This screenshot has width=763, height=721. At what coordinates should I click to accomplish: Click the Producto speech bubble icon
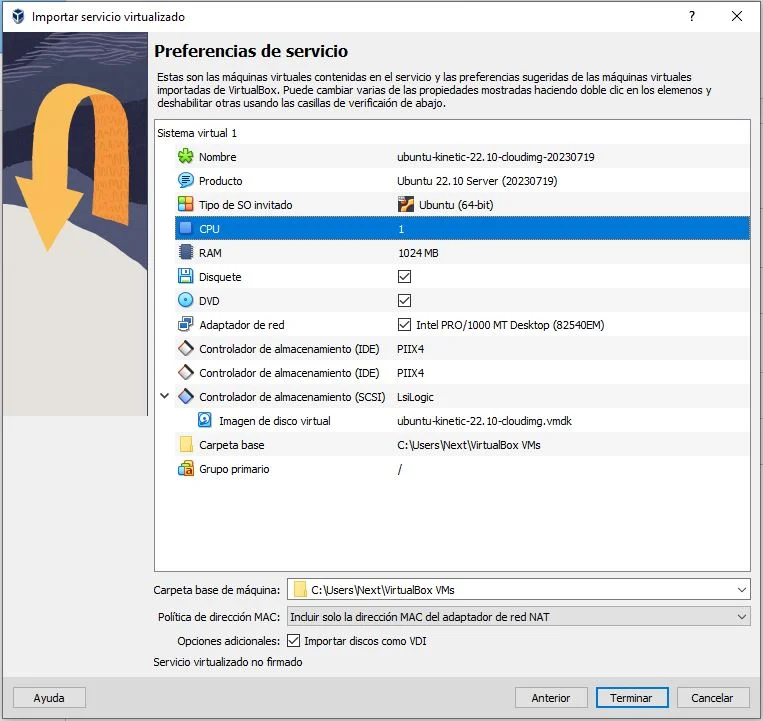coord(185,180)
